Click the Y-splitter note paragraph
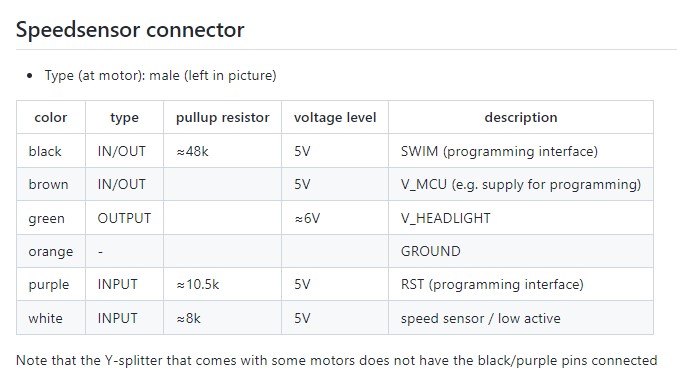Image resolution: width=677 pixels, height=388 pixels. point(336,360)
